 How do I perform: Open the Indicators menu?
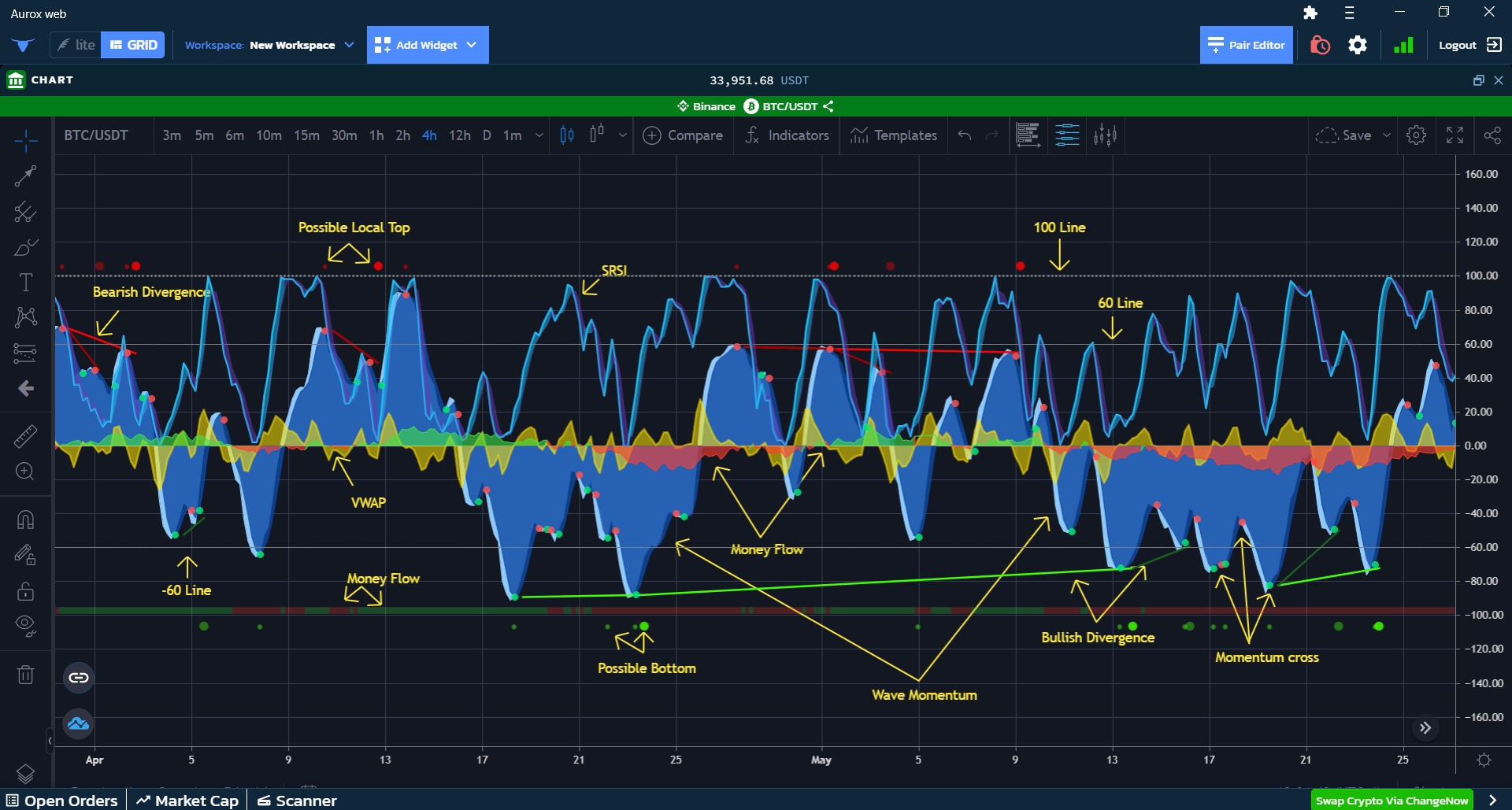pos(787,135)
